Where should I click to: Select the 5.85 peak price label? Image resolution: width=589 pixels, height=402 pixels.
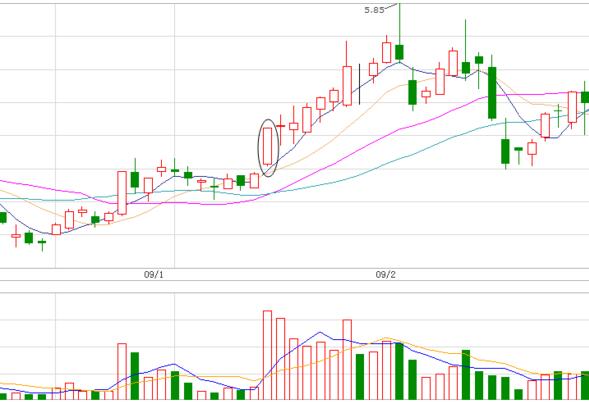374,10
